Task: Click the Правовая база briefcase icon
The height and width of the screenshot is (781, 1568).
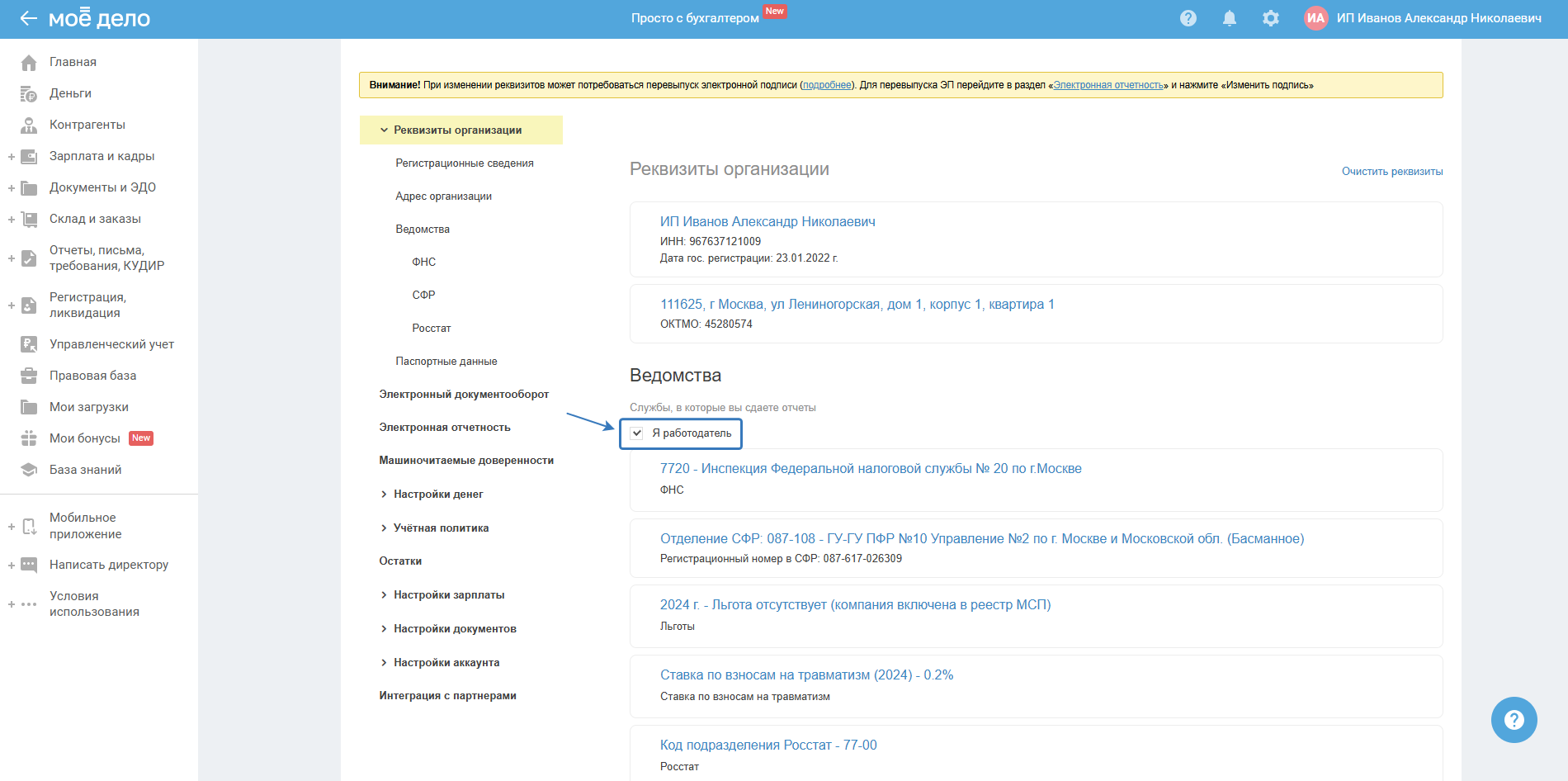Action: tap(29, 376)
